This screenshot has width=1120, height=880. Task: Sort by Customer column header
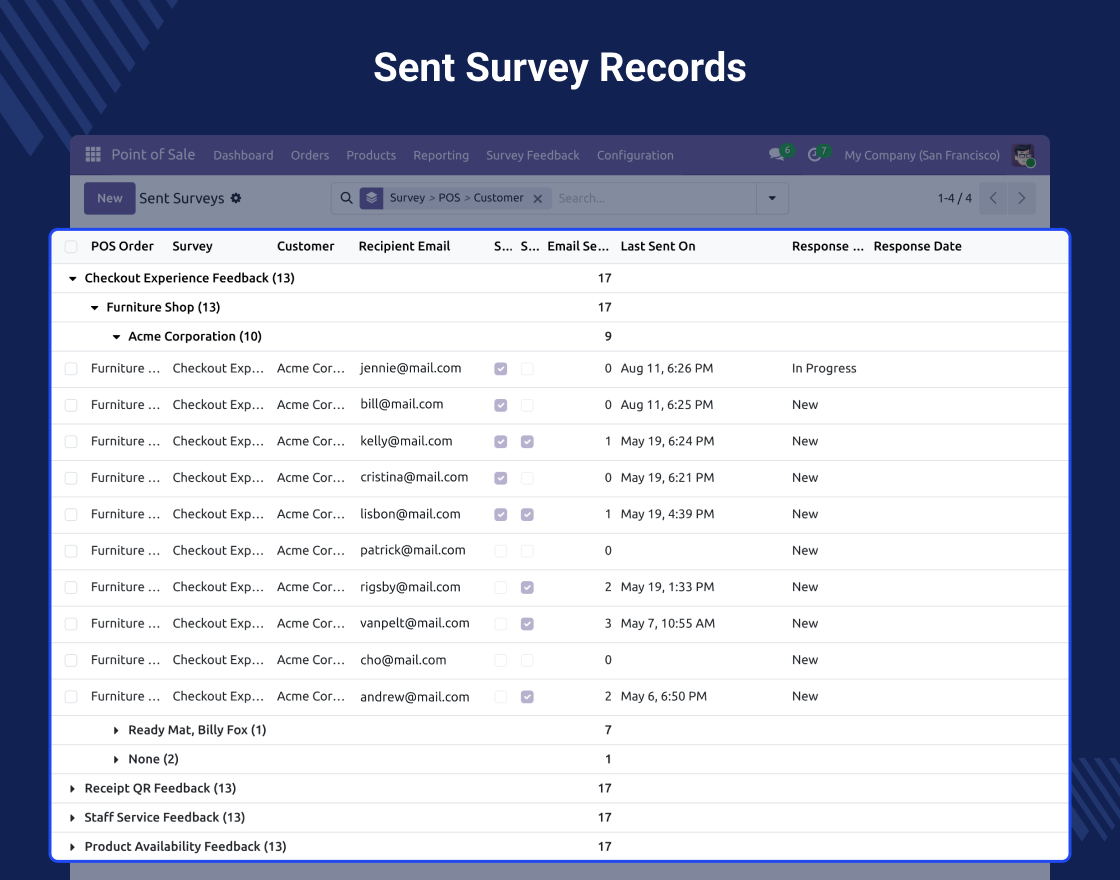(305, 246)
